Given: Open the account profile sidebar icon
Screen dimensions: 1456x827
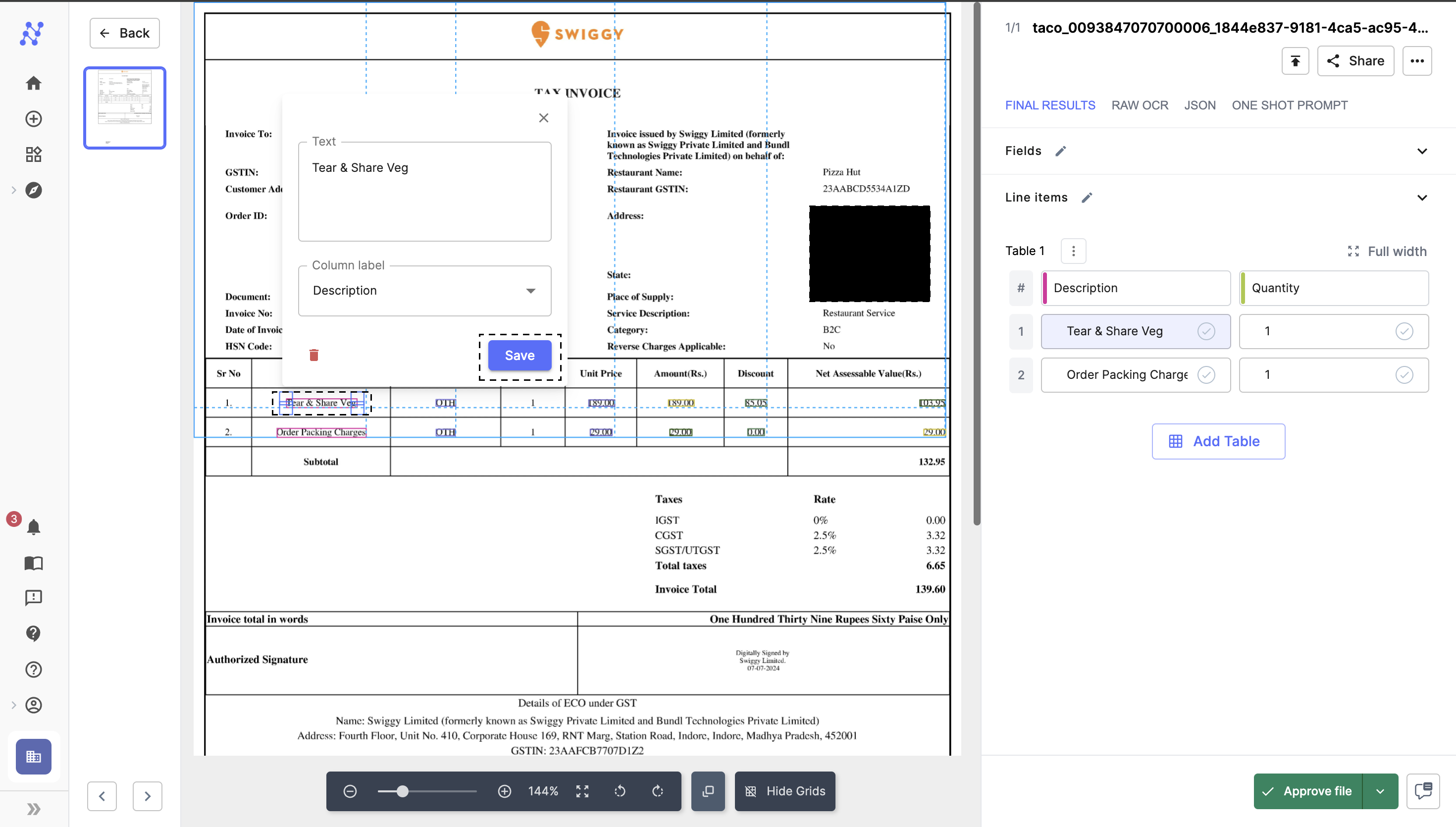Looking at the screenshot, I should pyautogui.click(x=34, y=705).
